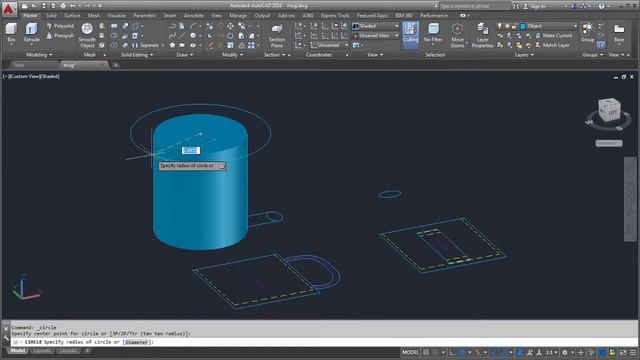This screenshot has height=360, width=640.
Task: Expand the Modeling panel dropdown
Action: pyautogui.click(x=39, y=55)
